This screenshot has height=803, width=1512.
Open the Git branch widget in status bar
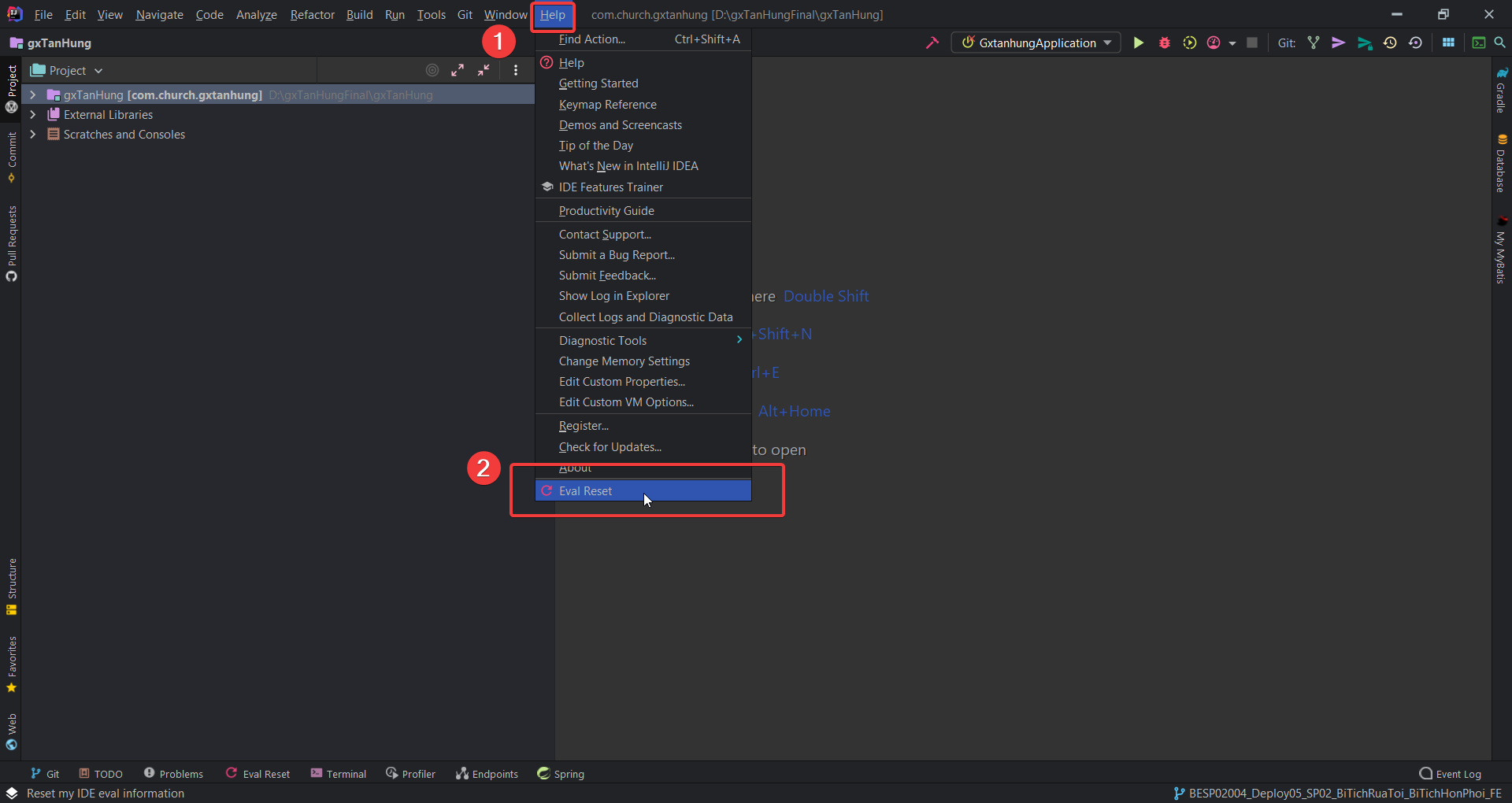1337,794
